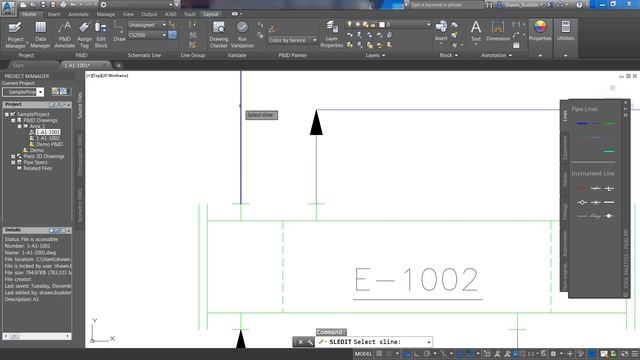Toggle polar tracking in status bar
640x360 pixels.
point(427,353)
